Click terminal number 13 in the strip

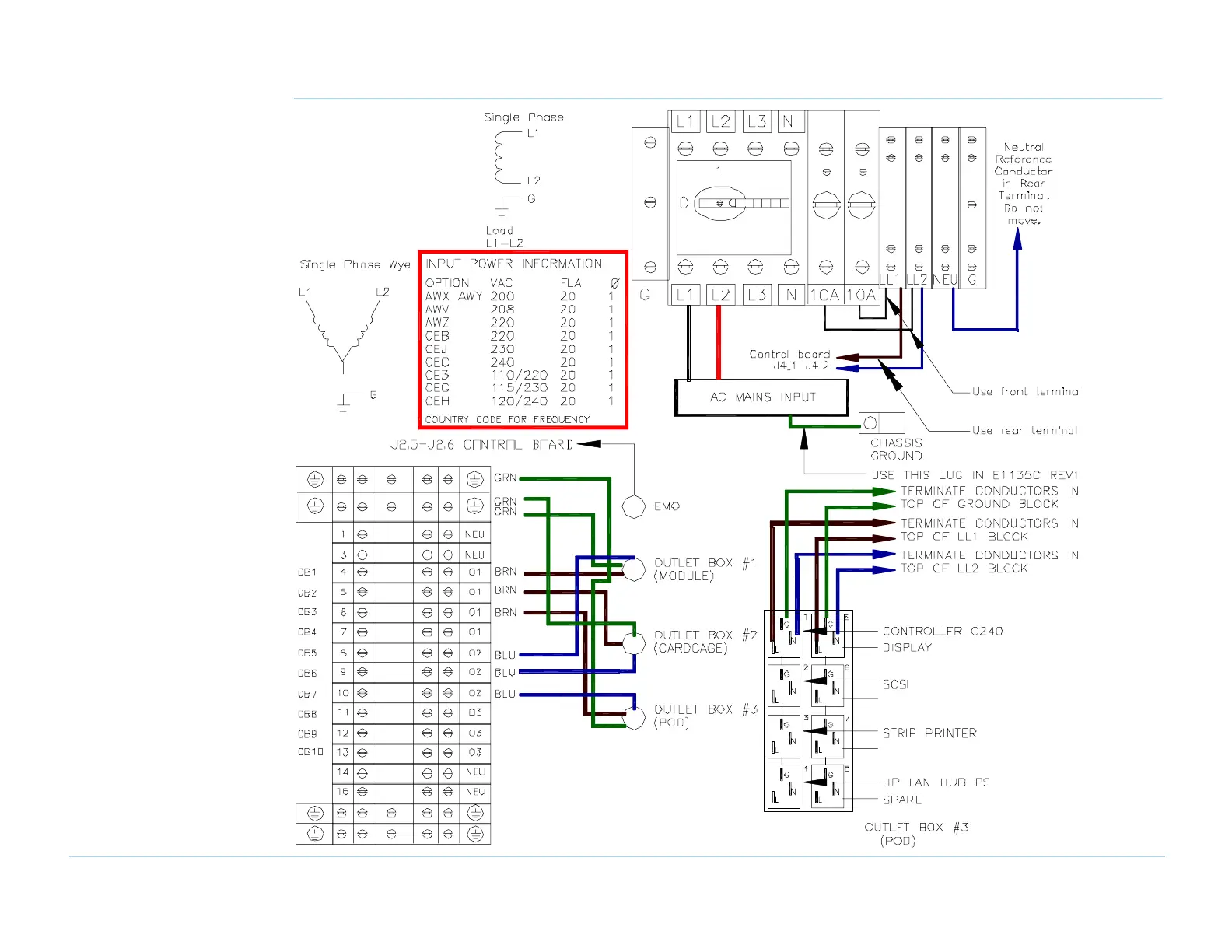coord(343,753)
